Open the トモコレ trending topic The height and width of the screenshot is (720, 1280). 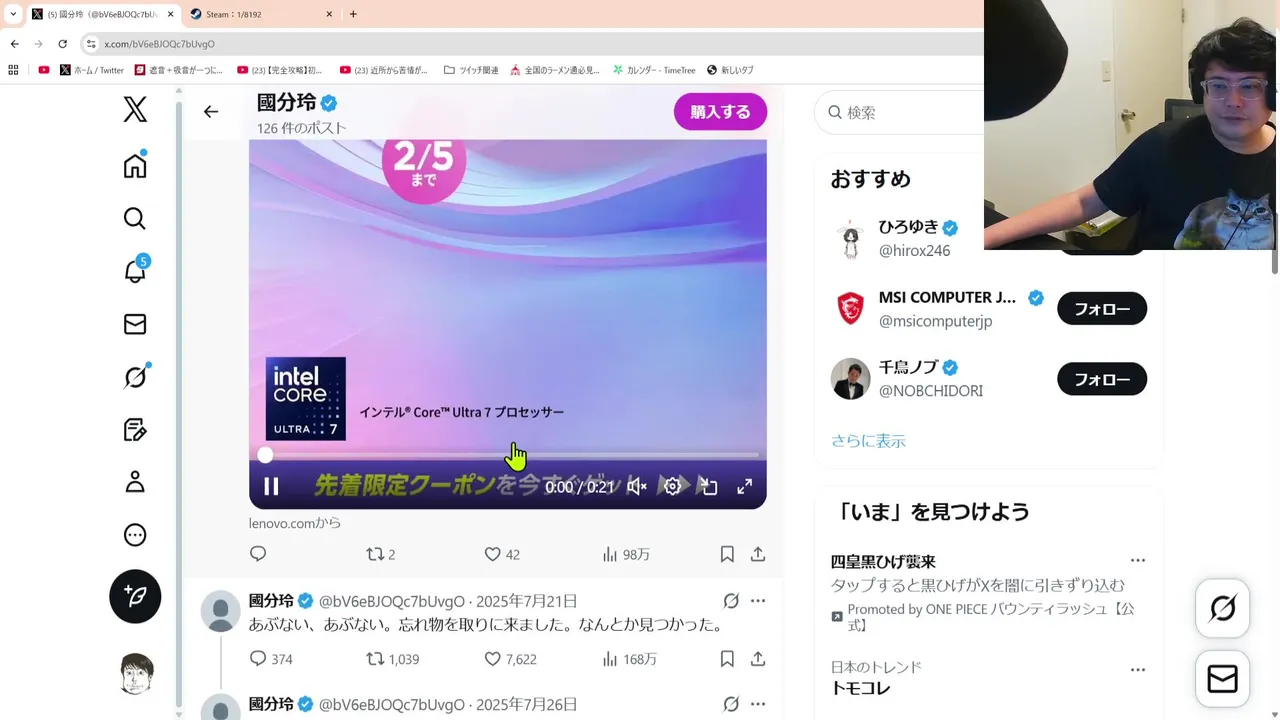coord(861,688)
